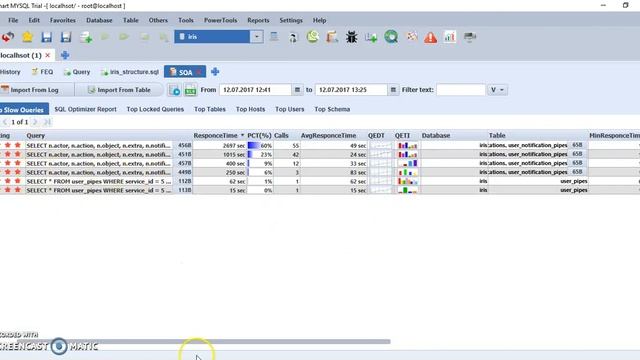Open the calendar for the From date
Viewport: 640px width, 360px height.
[297, 90]
